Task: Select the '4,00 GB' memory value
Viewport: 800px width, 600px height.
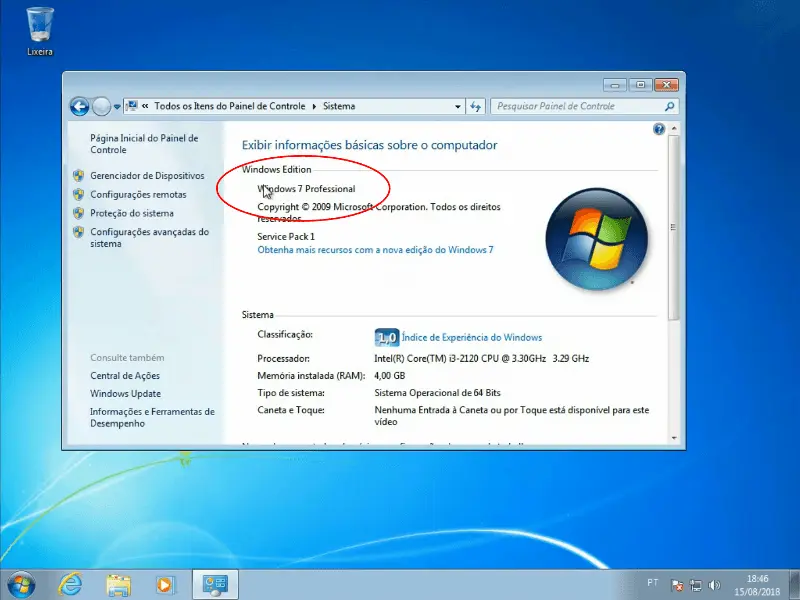Action: click(x=389, y=376)
